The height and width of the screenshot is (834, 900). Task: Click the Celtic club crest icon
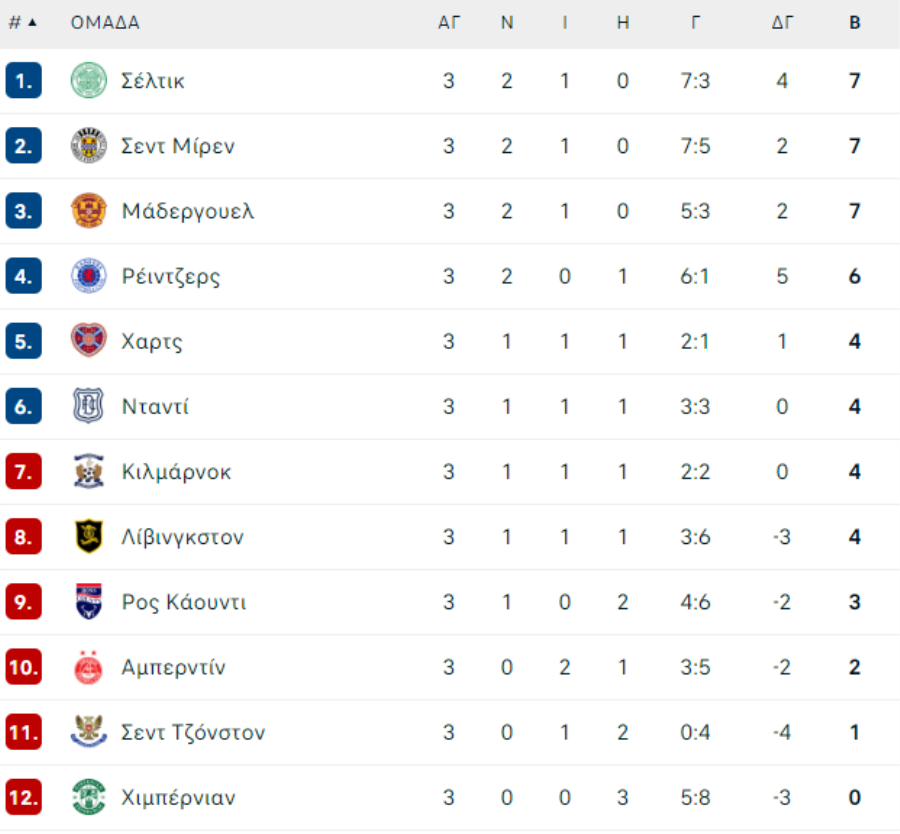tap(88, 80)
